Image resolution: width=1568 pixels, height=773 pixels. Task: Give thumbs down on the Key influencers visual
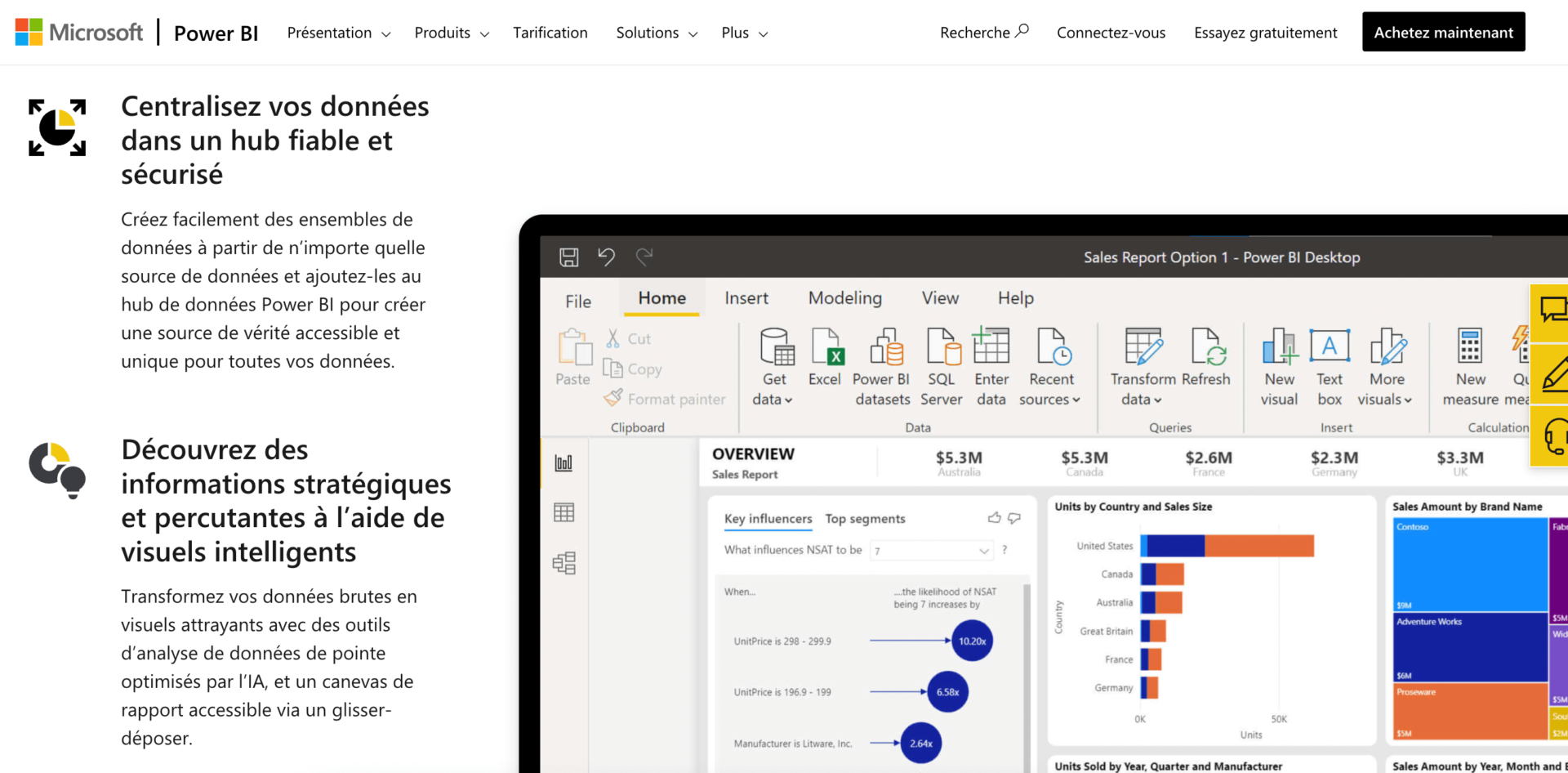(1014, 518)
